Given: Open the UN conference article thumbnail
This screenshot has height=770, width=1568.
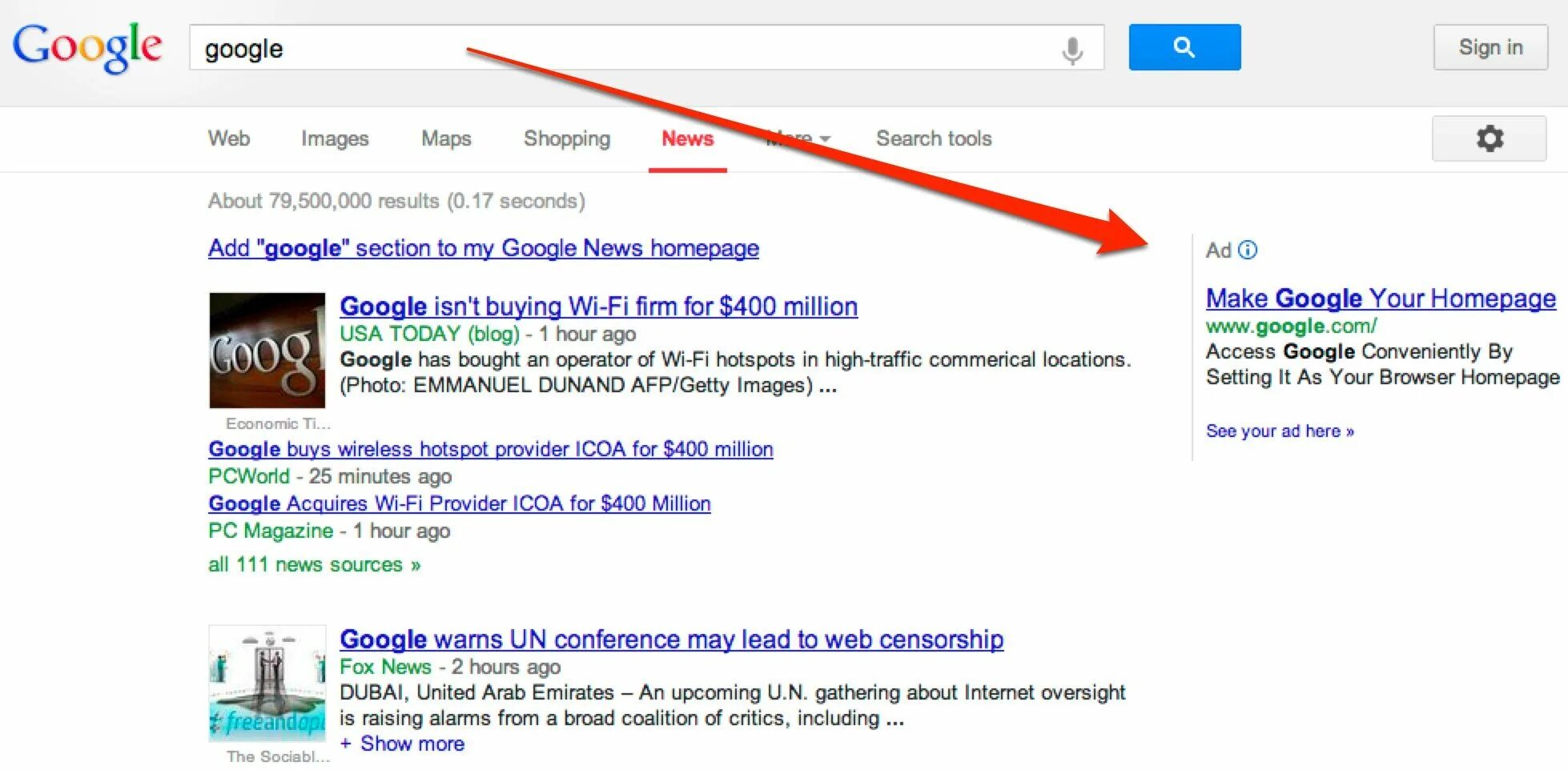Looking at the screenshot, I should click(x=267, y=684).
